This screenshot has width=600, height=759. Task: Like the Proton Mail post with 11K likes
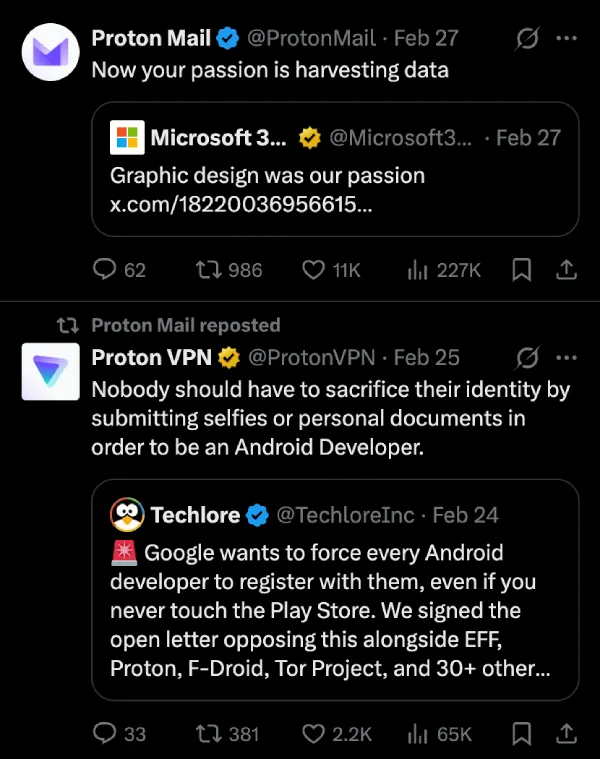pos(314,270)
